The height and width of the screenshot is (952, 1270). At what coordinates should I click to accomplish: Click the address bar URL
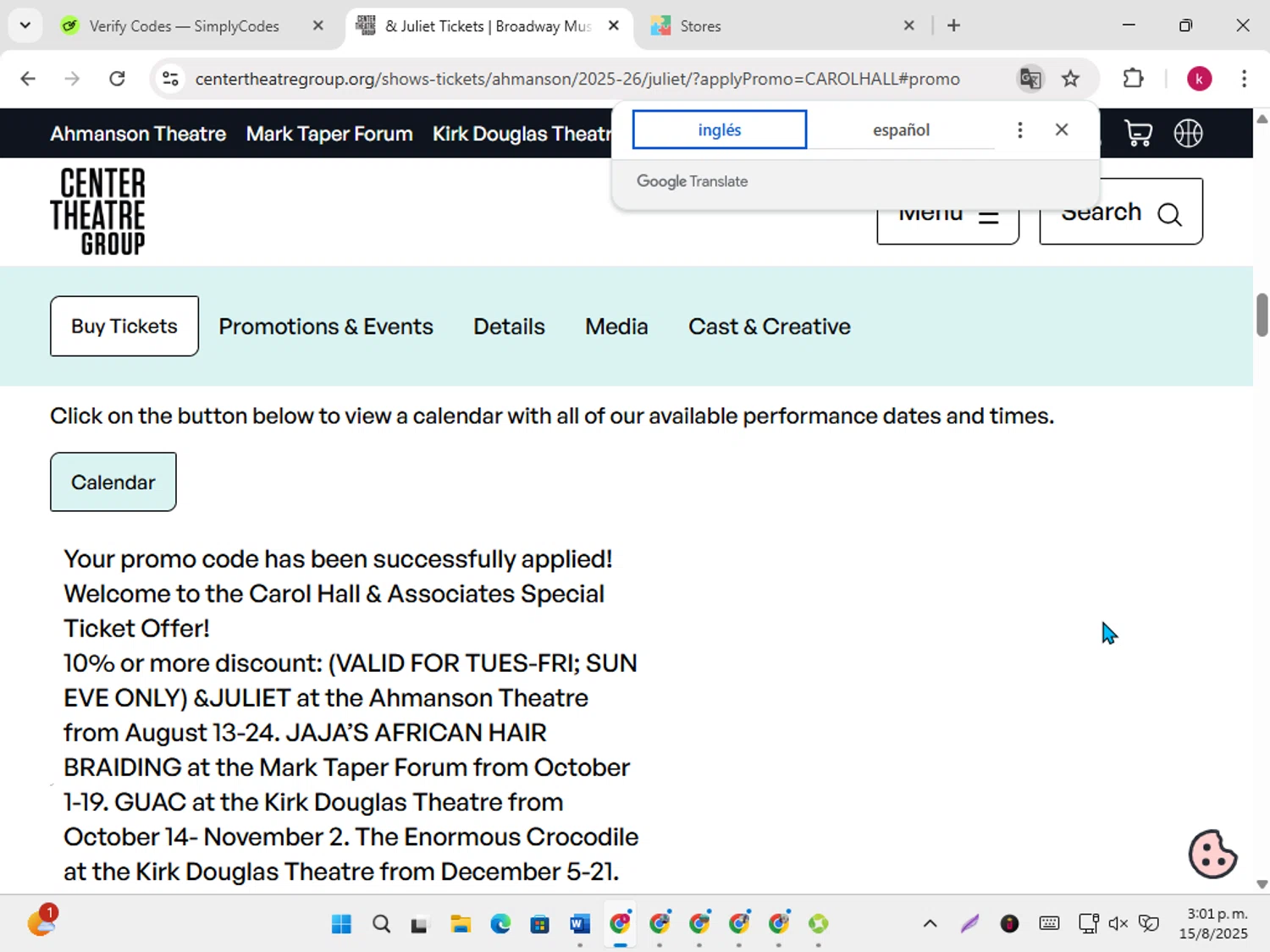click(x=577, y=79)
